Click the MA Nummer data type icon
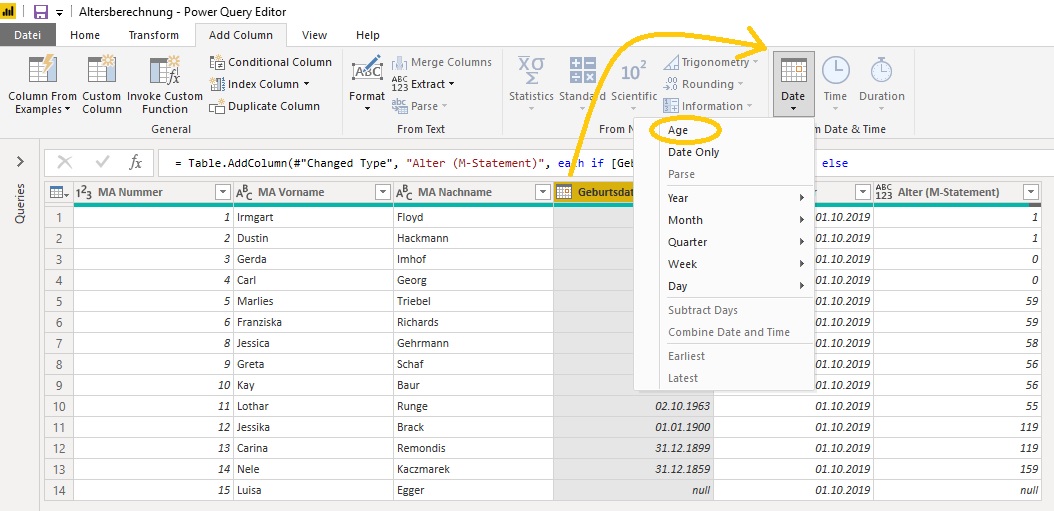The height and width of the screenshot is (511, 1054). [x=85, y=192]
